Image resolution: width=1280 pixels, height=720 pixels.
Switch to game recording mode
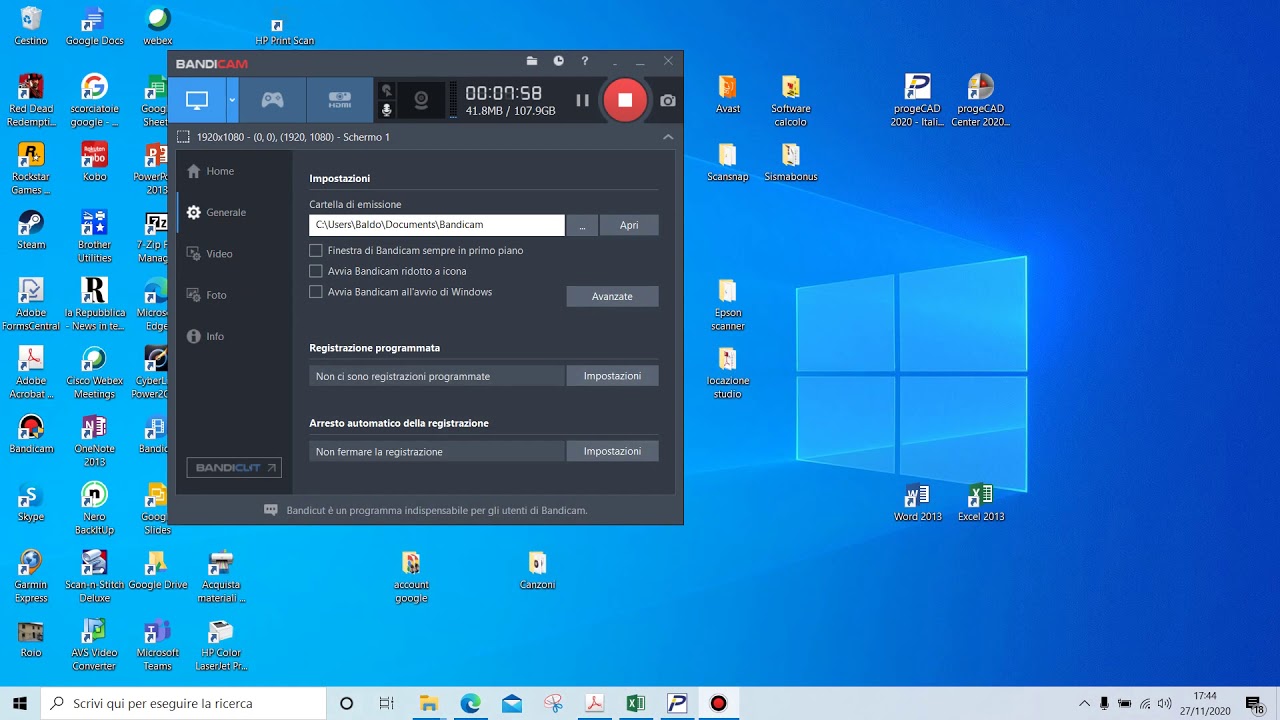pyautogui.click(x=272, y=100)
